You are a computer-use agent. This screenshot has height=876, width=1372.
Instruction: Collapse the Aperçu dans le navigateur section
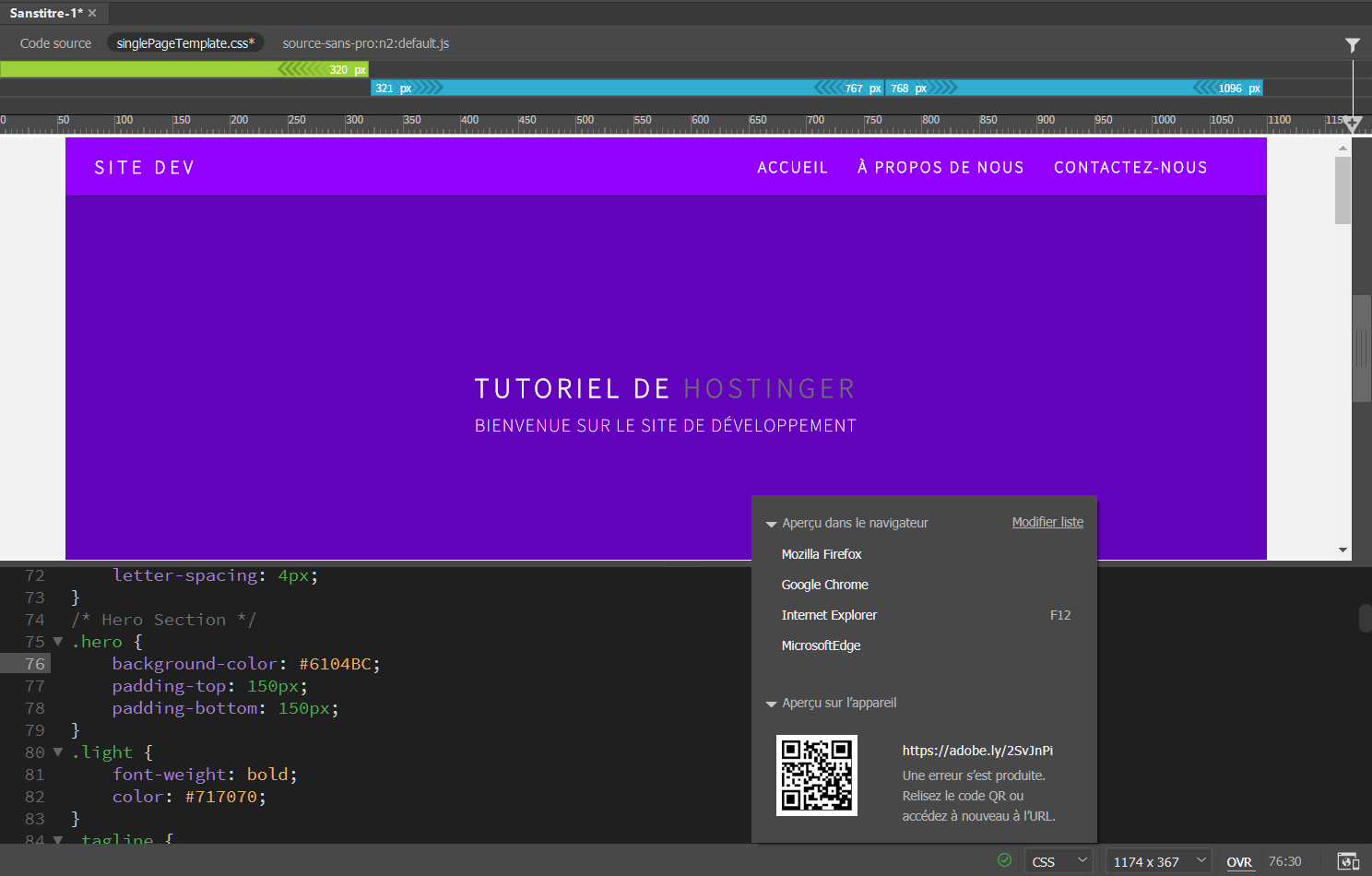771,524
